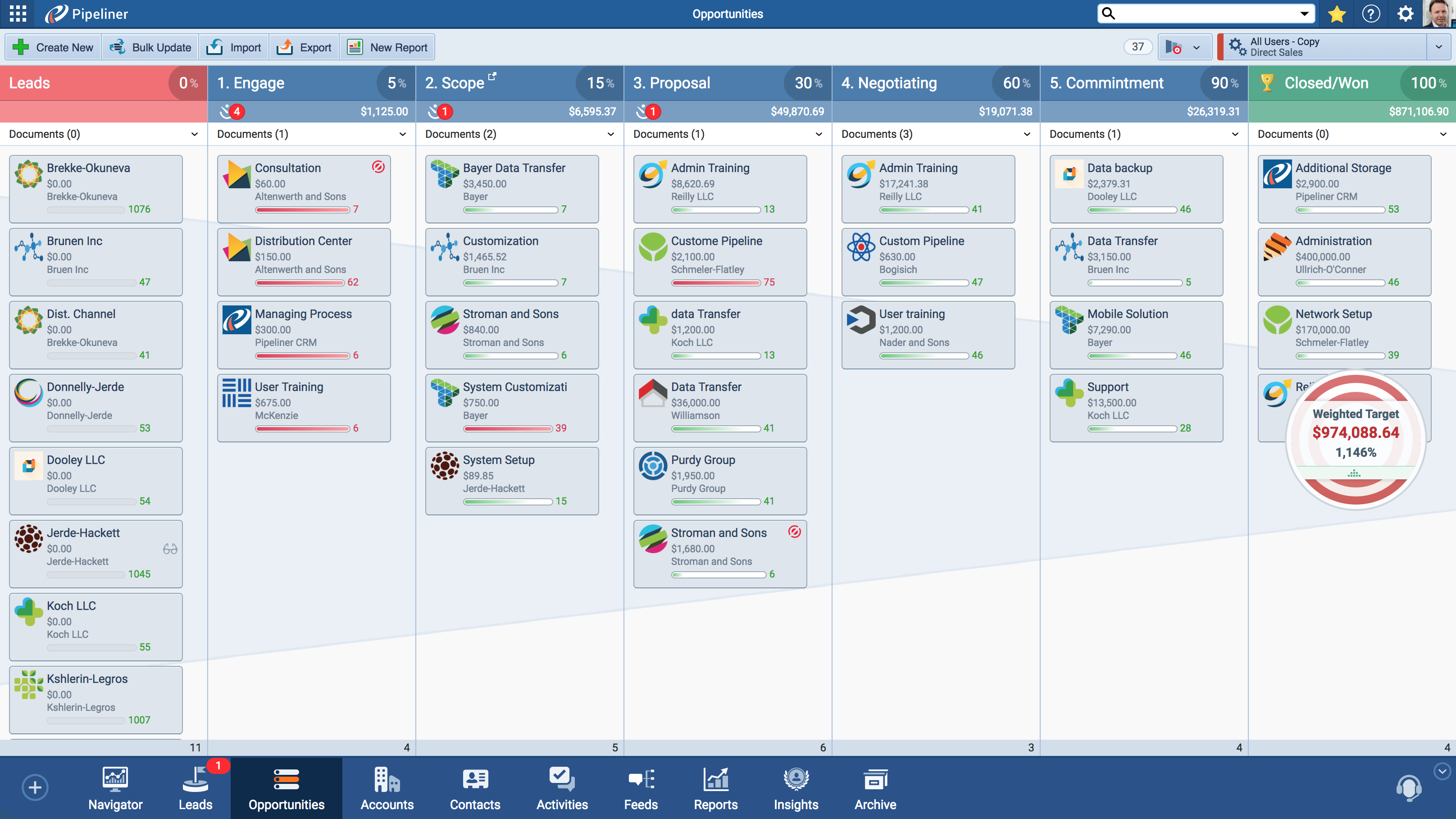Switch to the Reports tab
This screenshot has height=819, width=1456.
click(x=715, y=788)
